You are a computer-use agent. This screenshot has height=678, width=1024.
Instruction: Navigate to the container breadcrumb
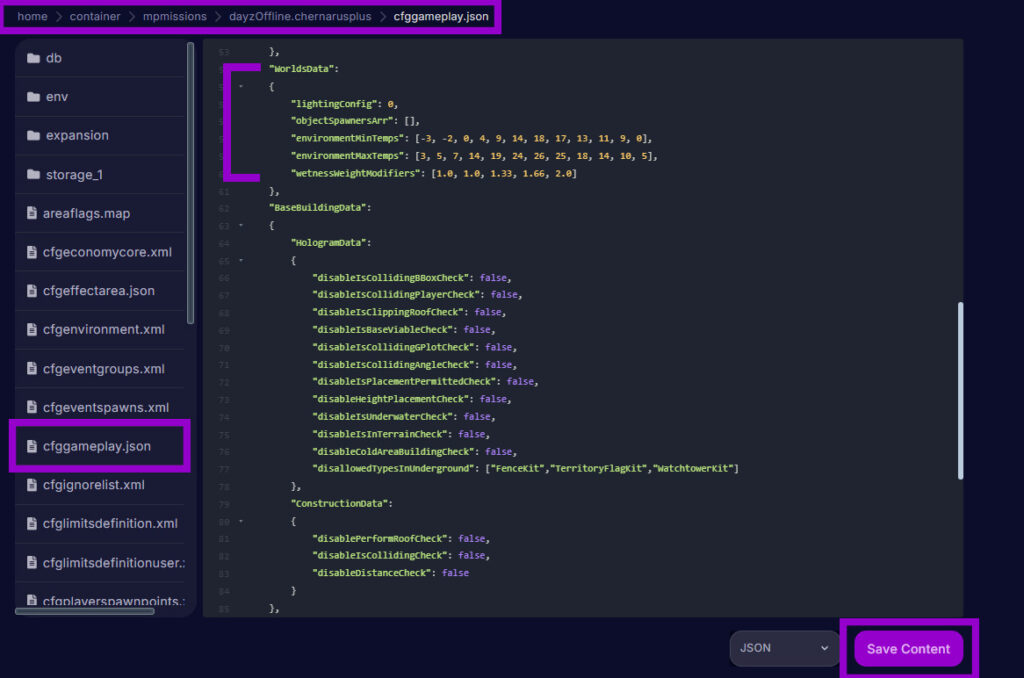(x=96, y=16)
